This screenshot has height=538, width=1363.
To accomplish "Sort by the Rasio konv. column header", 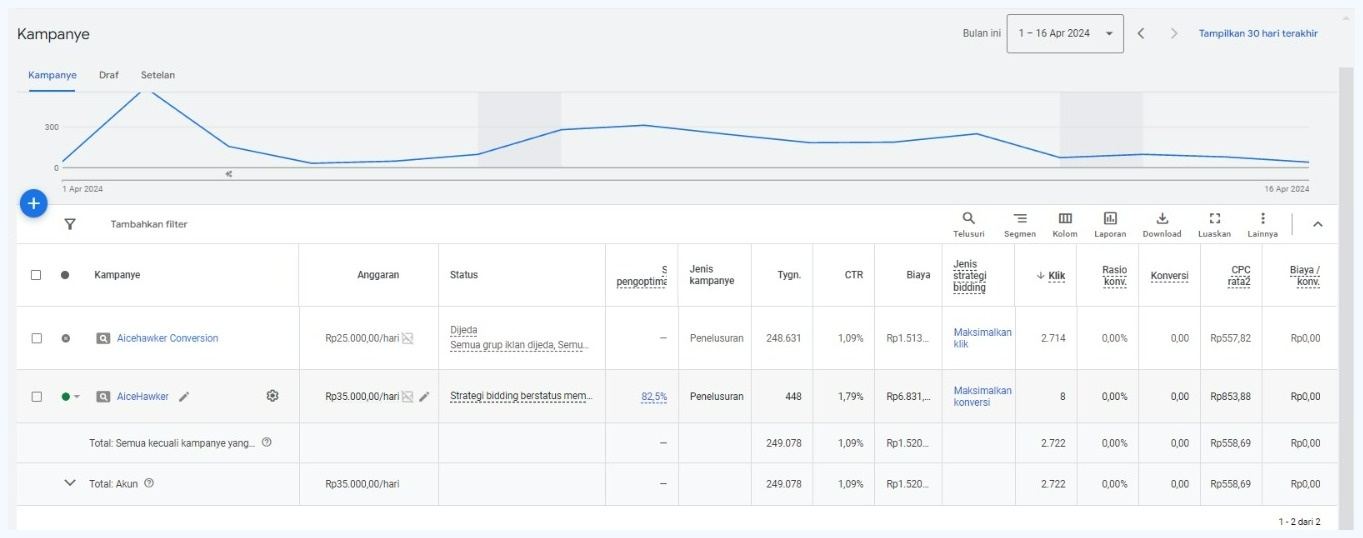I will [x=1114, y=275].
